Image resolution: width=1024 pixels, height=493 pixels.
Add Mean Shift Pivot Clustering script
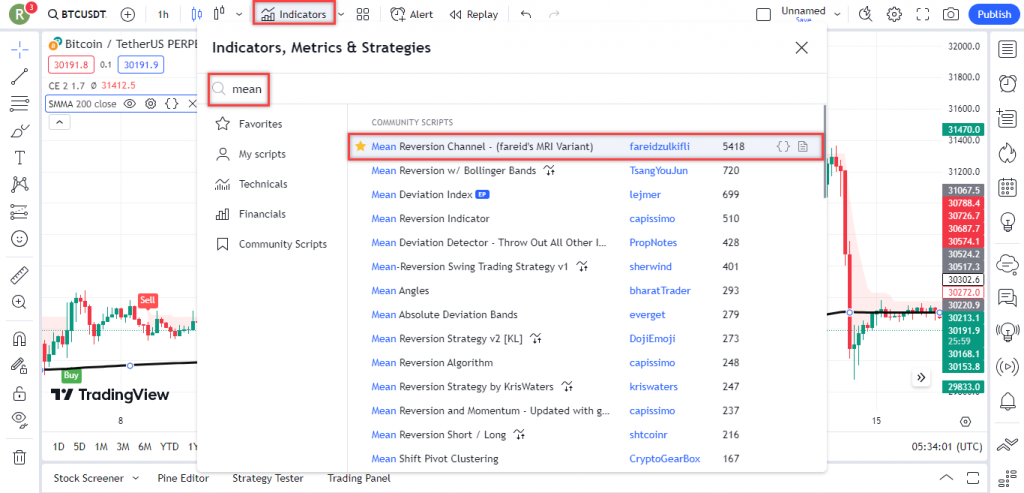pos(585,459)
